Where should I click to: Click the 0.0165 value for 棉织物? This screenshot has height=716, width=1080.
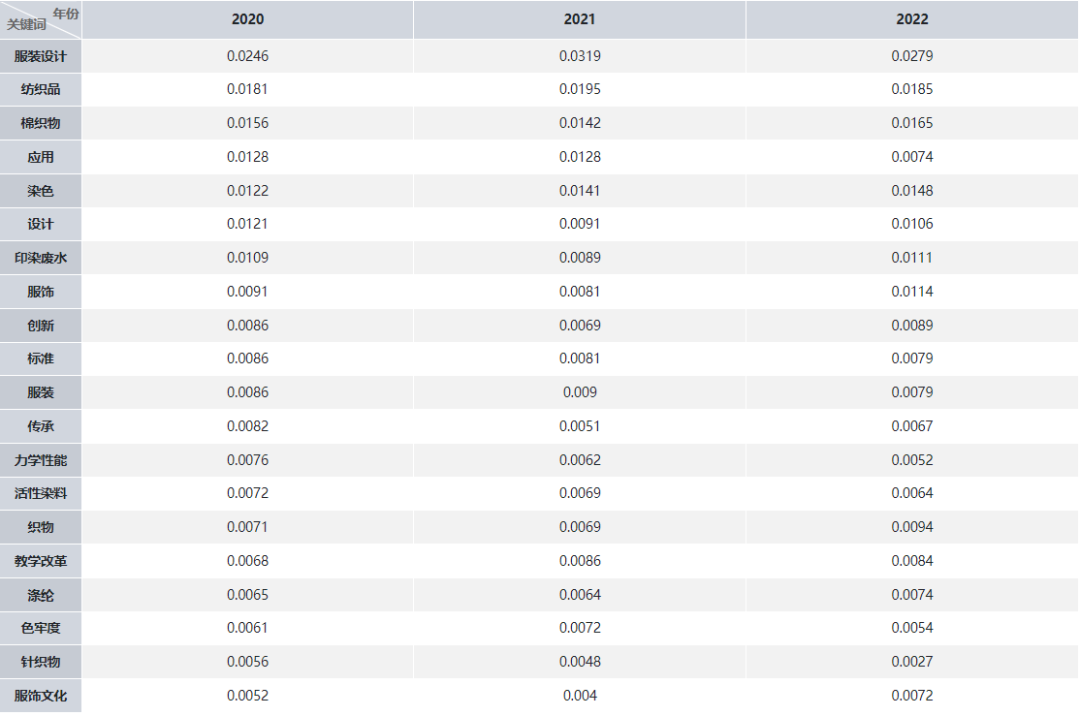tap(912, 123)
